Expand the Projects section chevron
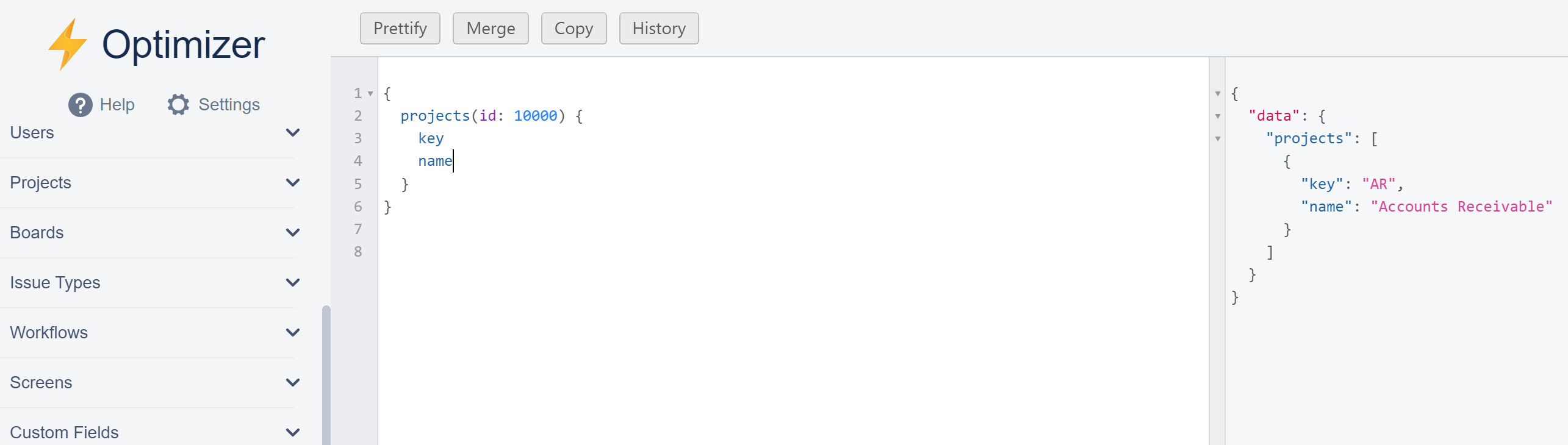Screen dimensions: 1568x445 click(293, 183)
